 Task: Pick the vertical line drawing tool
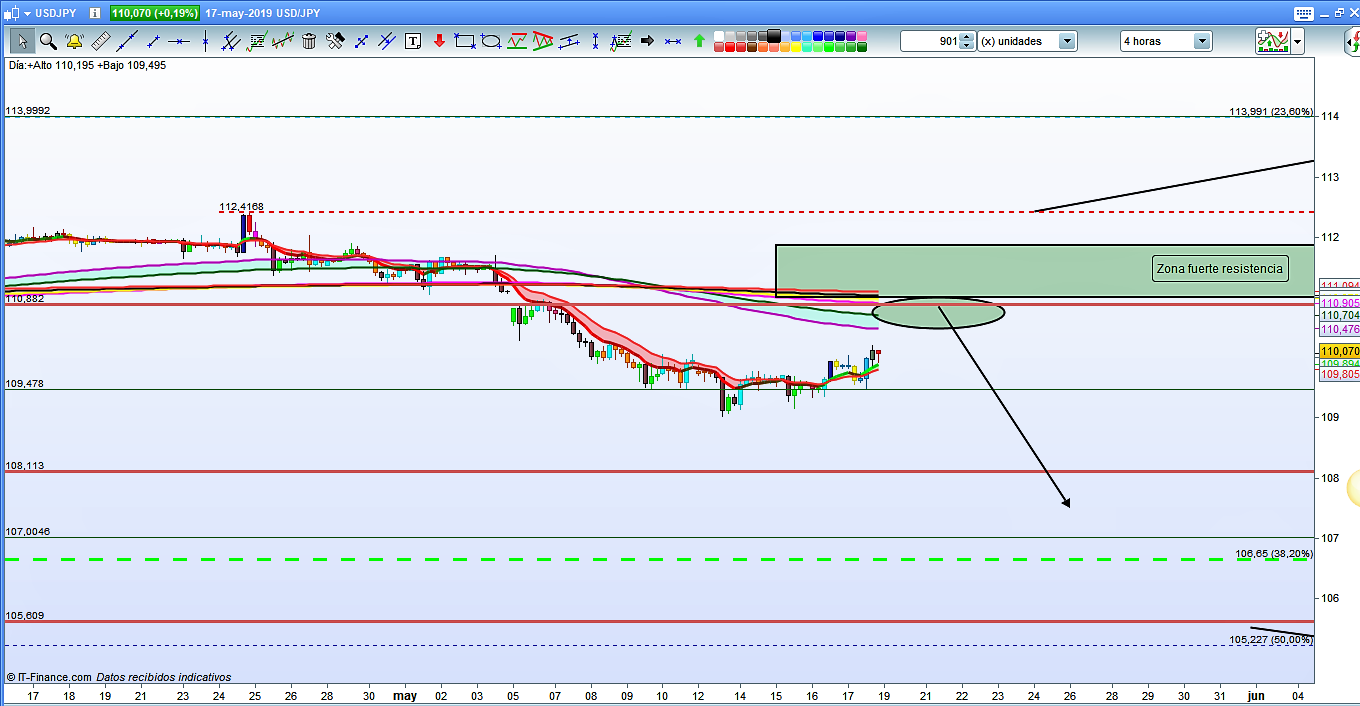pos(205,41)
